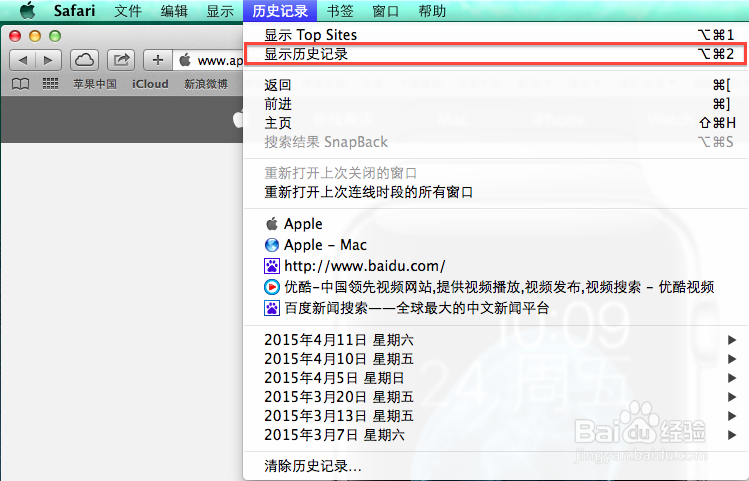Click the Share toolbar icon
The width and height of the screenshot is (749, 481).
pos(121,60)
